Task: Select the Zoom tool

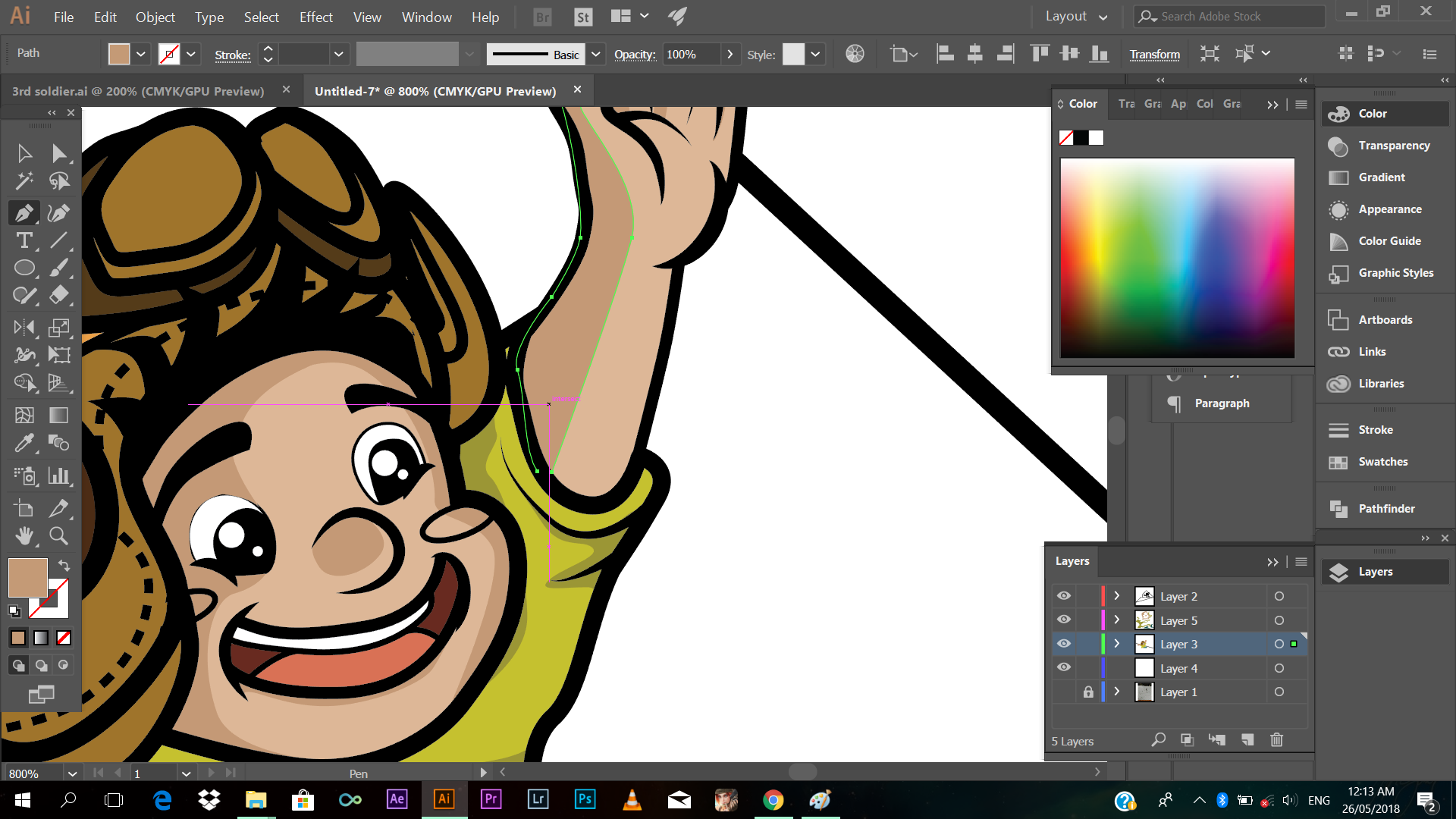Action: pyautogui.click(x=59, y=536)
